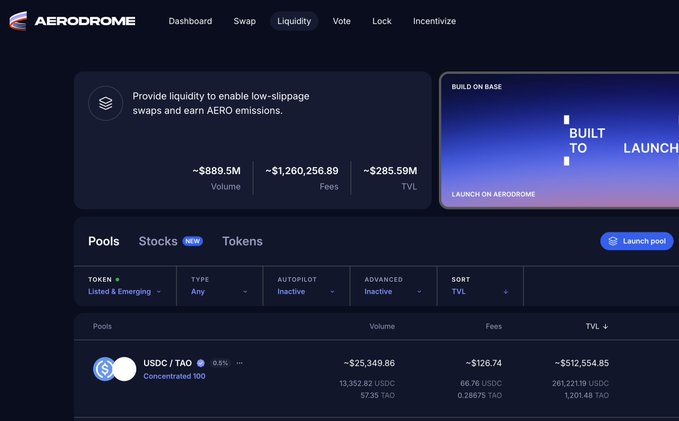The height and width of the screenshot is (421, 679).
Task: Go to the Swap page
Action: pos(245,21)
